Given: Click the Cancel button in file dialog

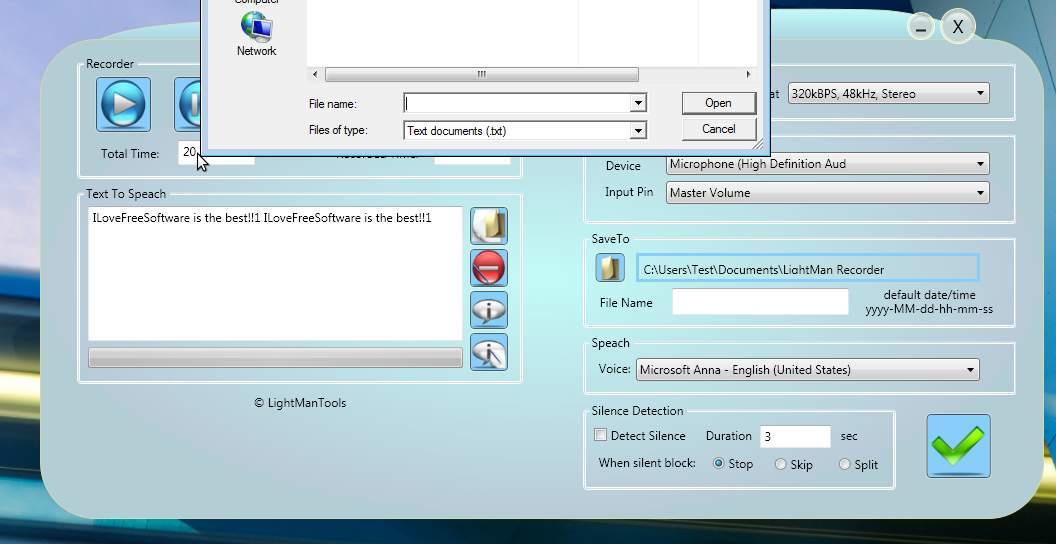Looking at the screenshot, I should pos(718,129).
